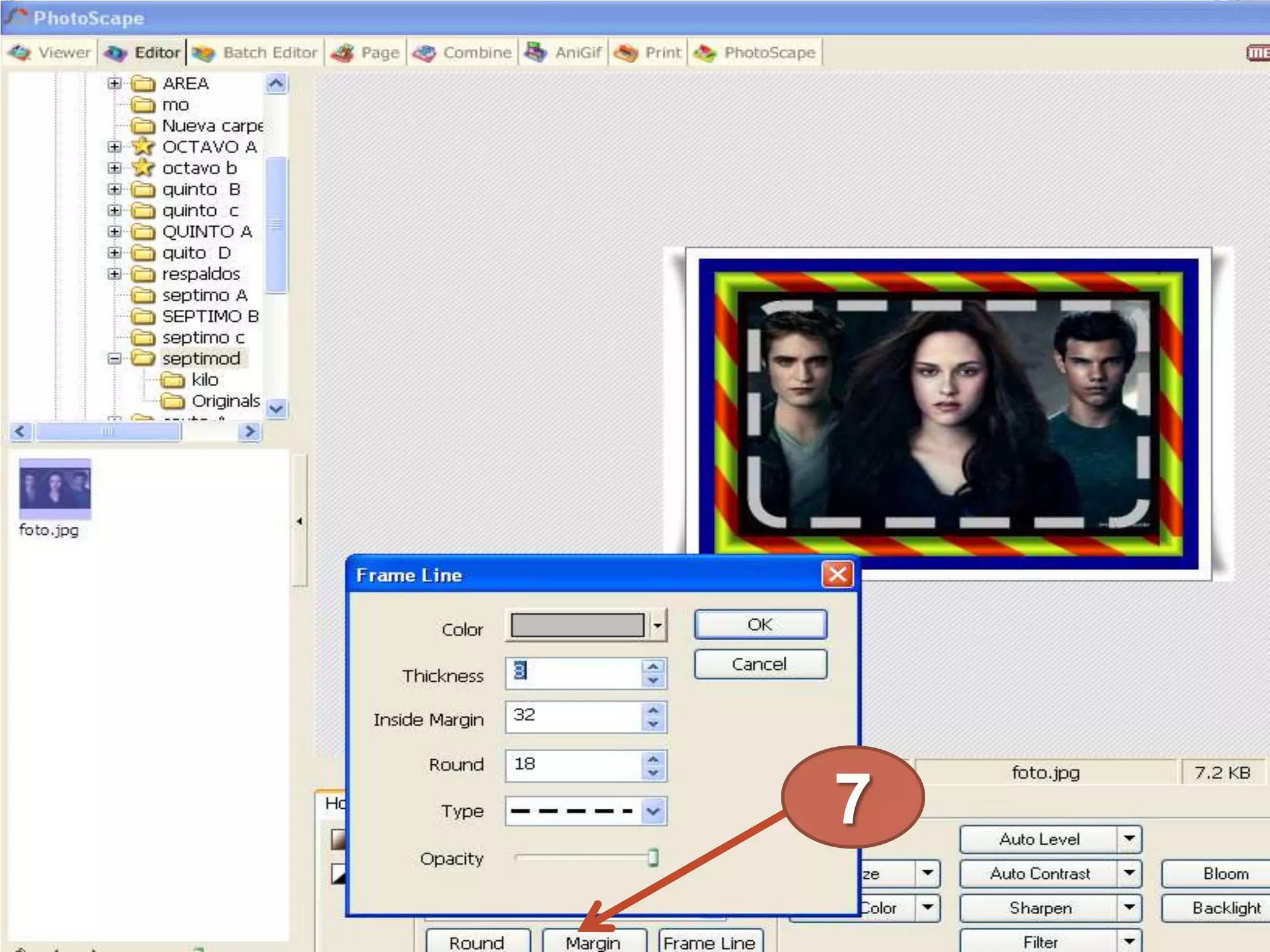Collapse the septimod folder tree node

114,358
